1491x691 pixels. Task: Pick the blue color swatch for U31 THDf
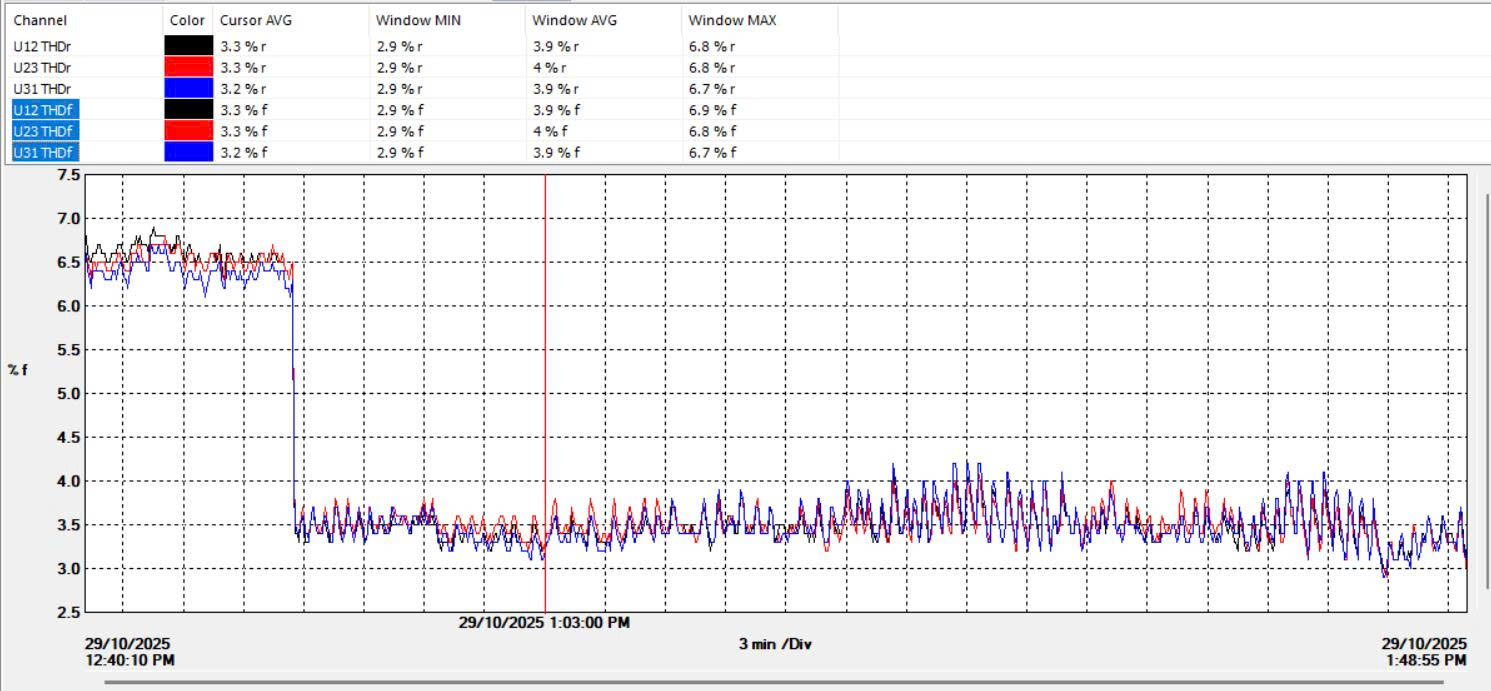[188, 152]
